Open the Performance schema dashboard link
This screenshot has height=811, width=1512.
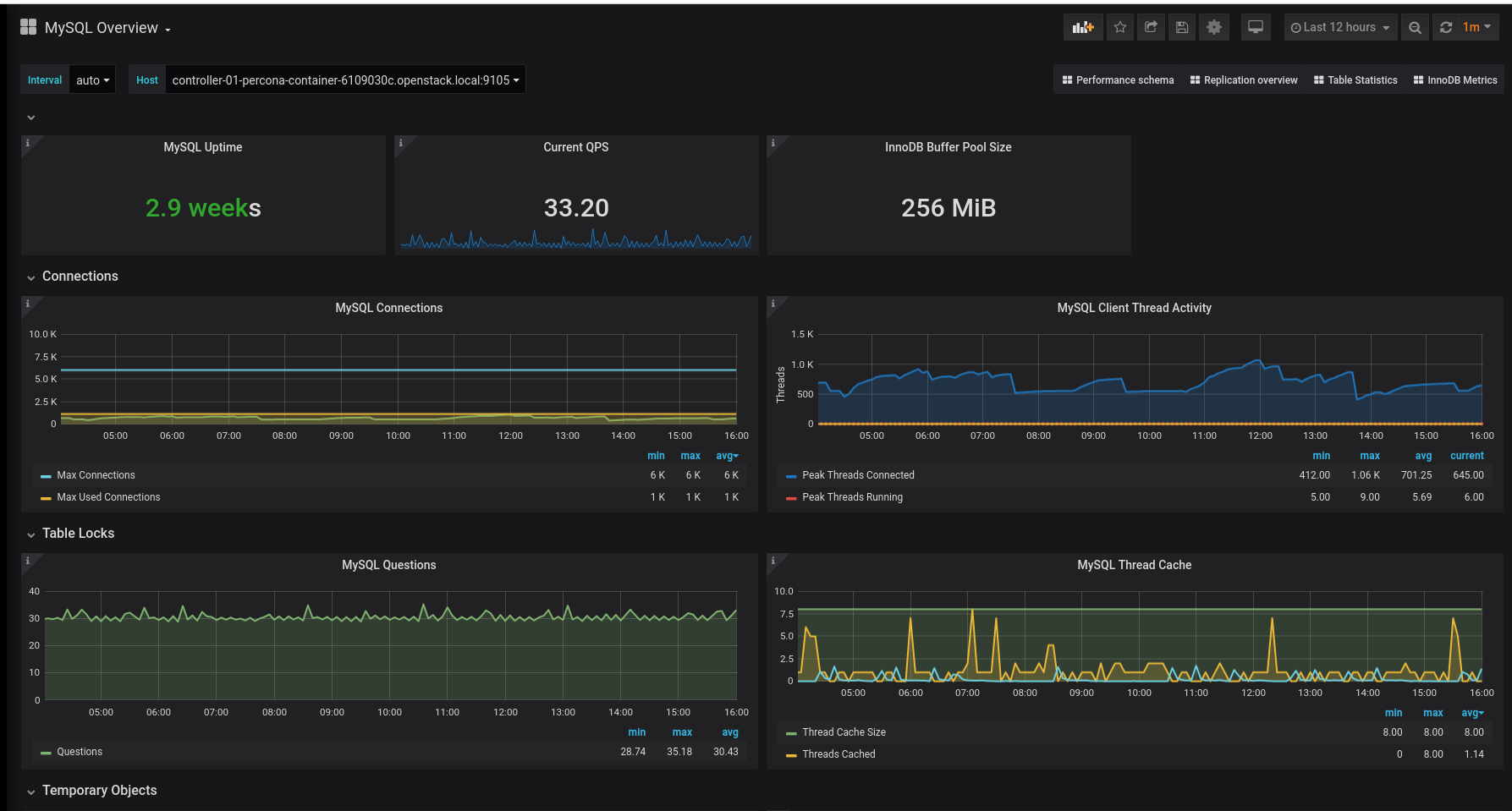click(x=1118, y=80)
